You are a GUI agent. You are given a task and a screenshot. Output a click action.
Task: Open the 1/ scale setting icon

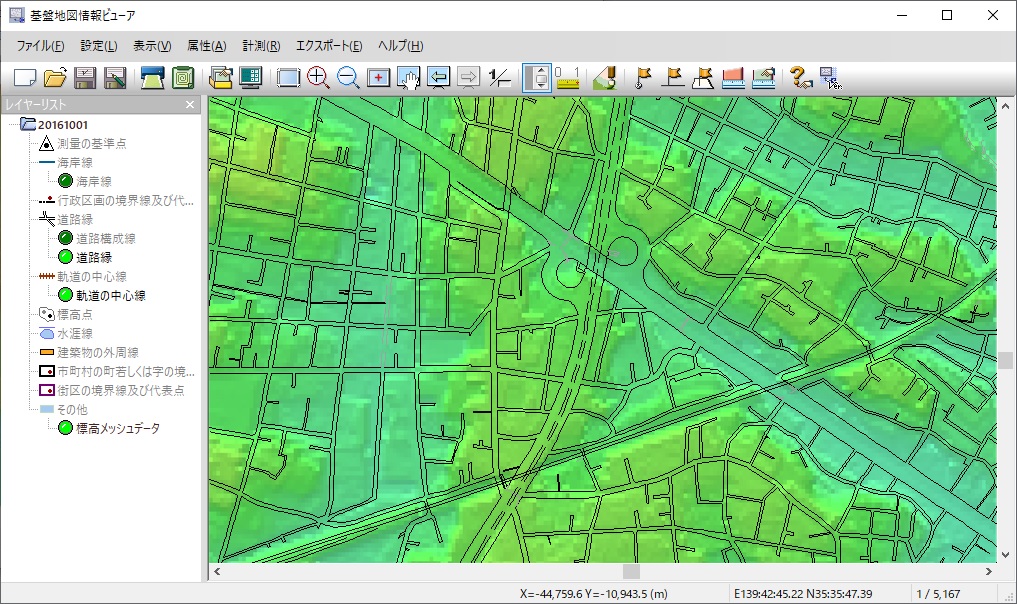point(499,78)
